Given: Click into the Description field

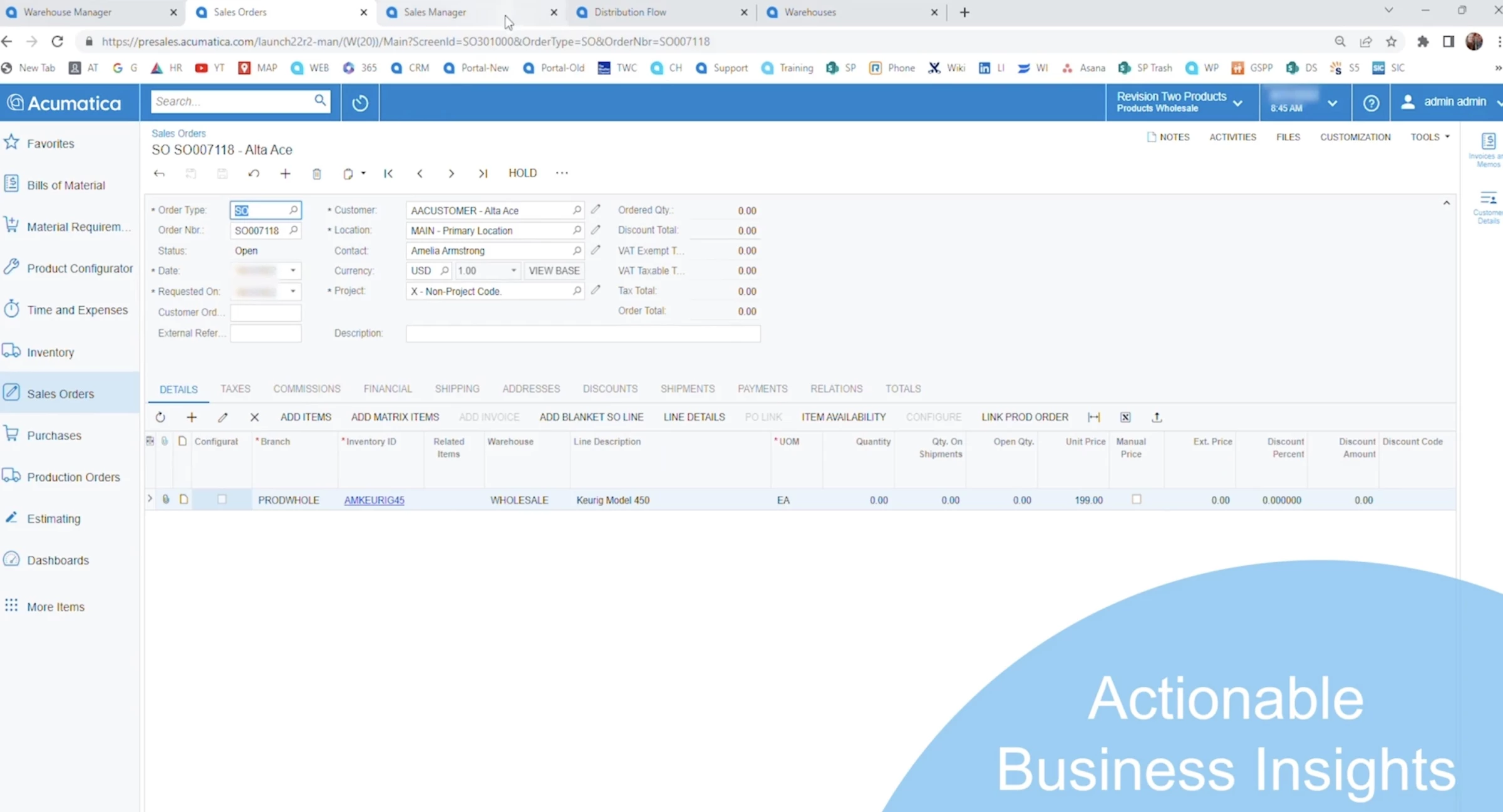Looking at the screenshot, I should coord(583,333).
